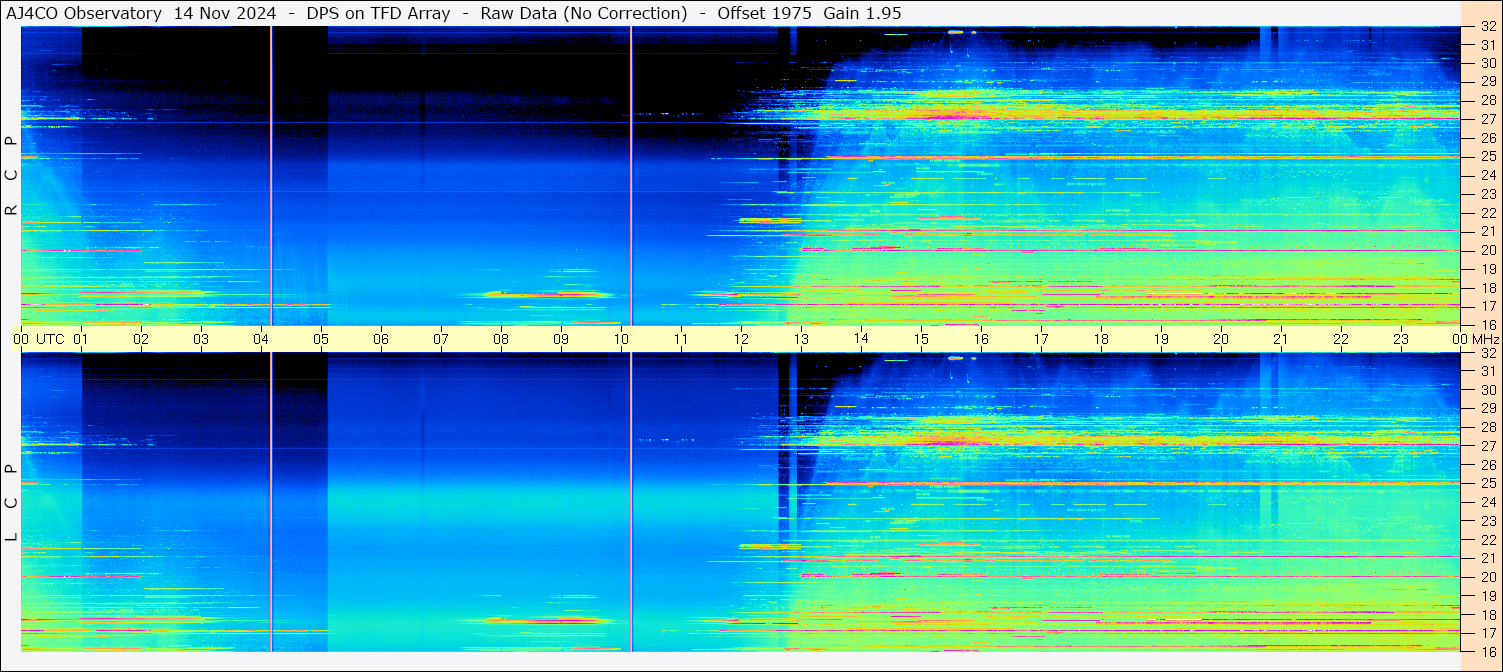The width and height of the screenshot is (1503, 672).
Task: Click the 13 hour label on the time axis
Action: tap(801, 339)
